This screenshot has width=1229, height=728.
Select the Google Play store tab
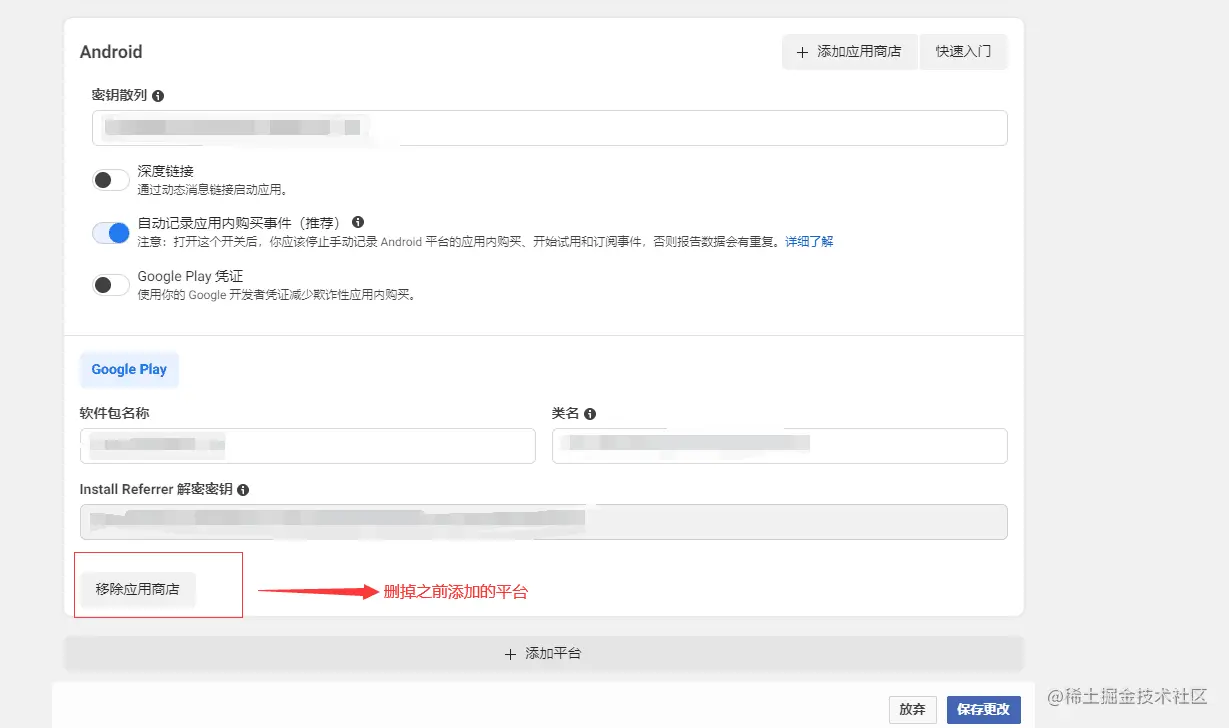[x=129, y=369]
